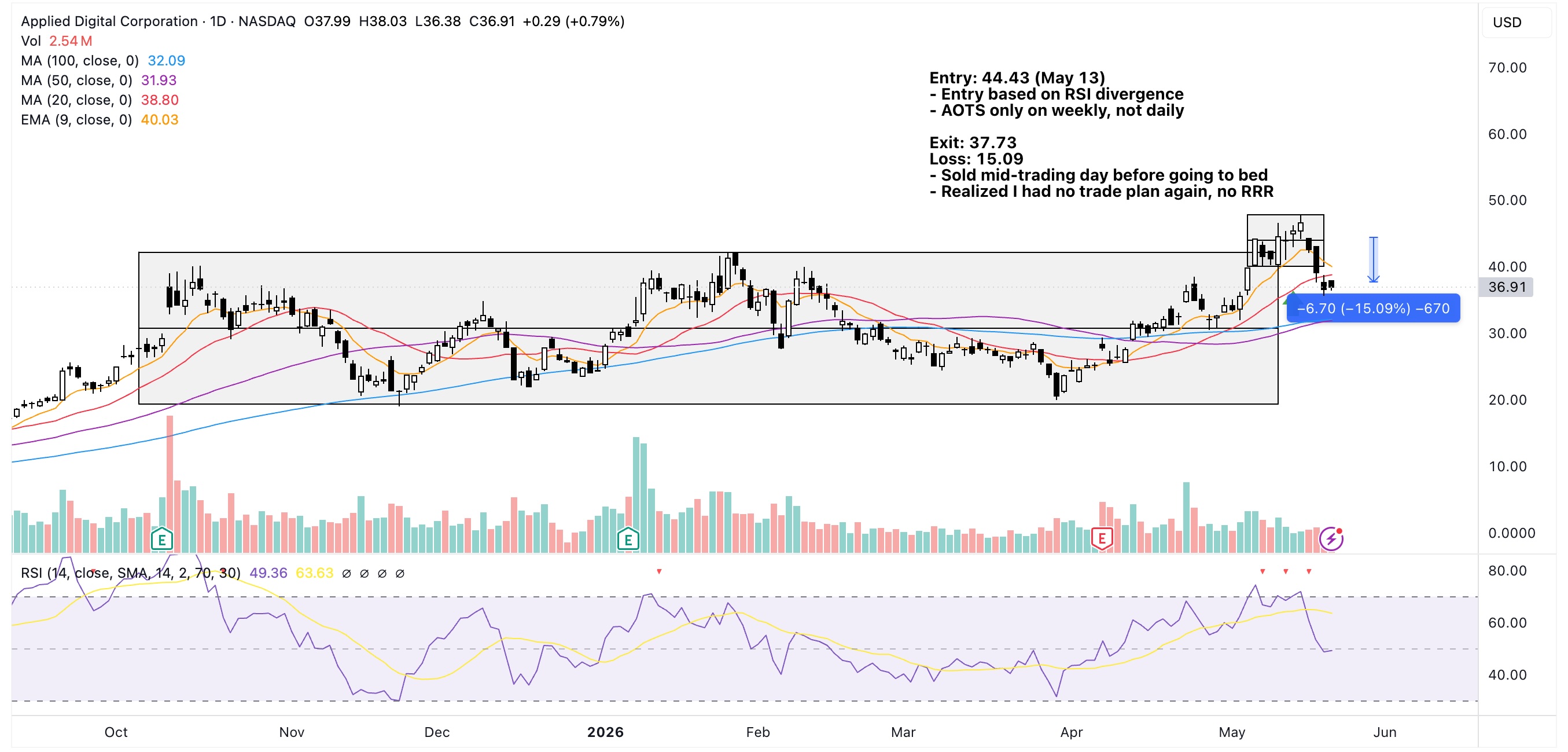Select the EMA 9 indicator legend
The image size is (1568, 752).
[100, 119]
